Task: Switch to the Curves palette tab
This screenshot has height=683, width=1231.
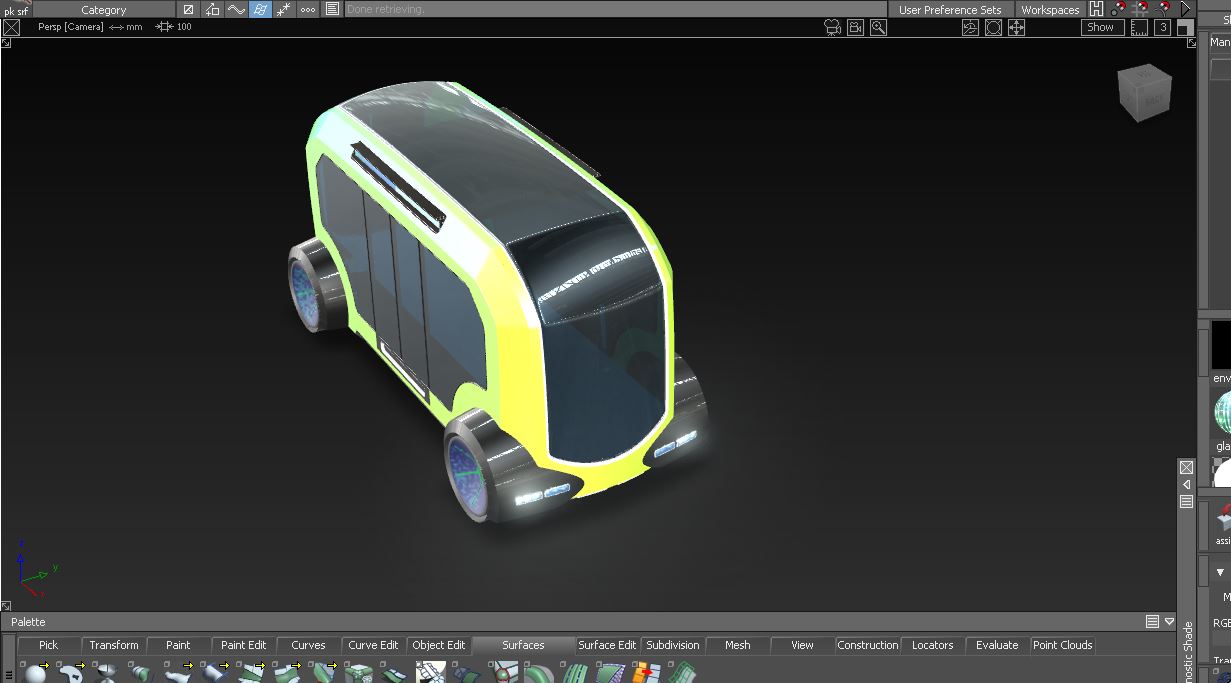Action: pos(308,645)
